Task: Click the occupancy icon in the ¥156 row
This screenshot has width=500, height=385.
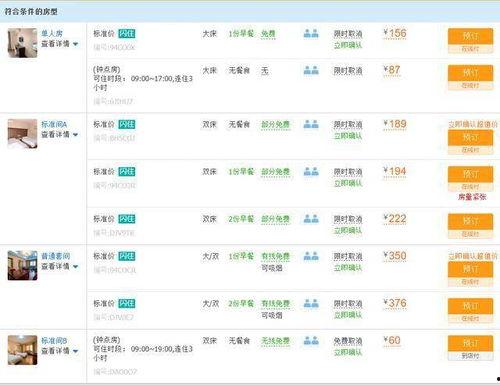Action: (x=311, y=33)
